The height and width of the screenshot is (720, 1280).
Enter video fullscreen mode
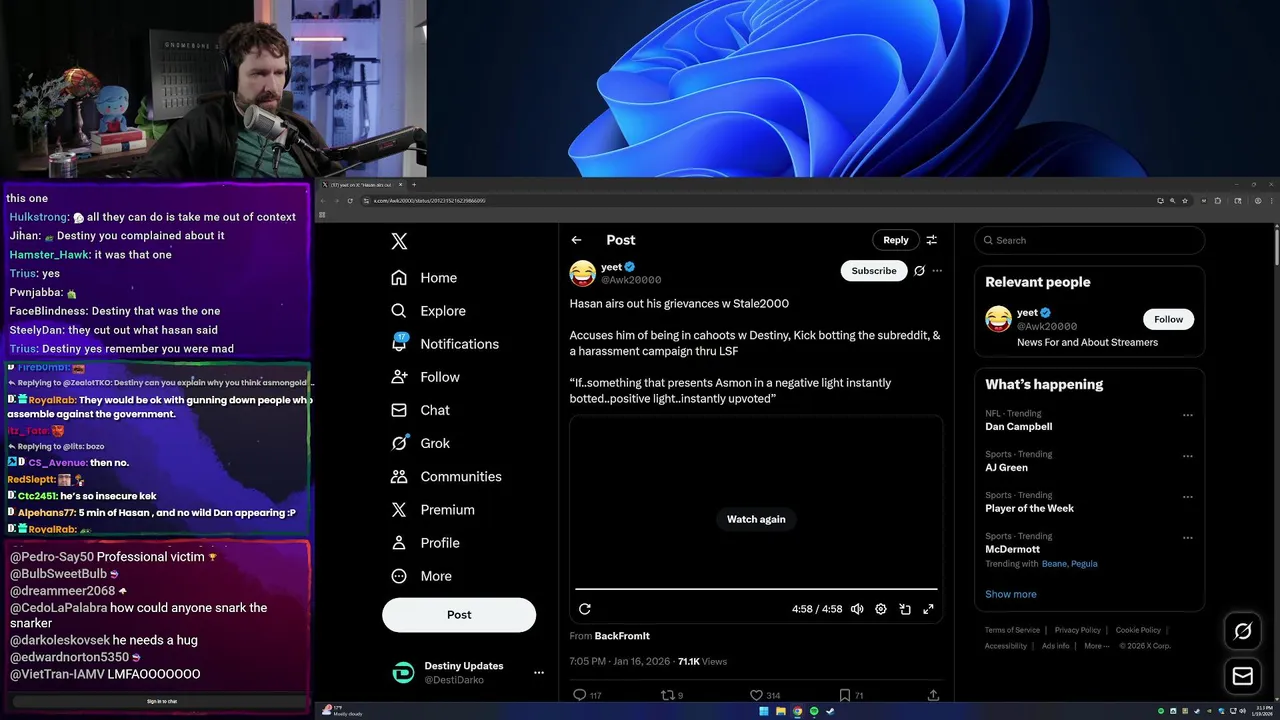point(928,609)
